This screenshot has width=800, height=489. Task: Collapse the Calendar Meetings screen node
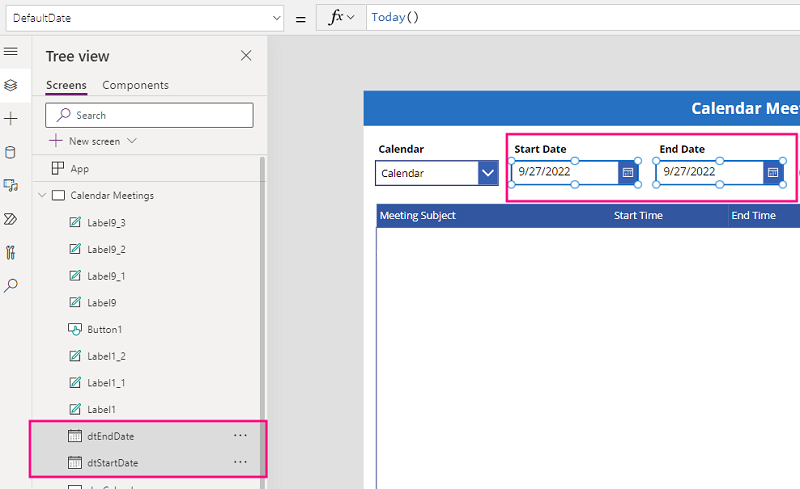tap(42, 195)
